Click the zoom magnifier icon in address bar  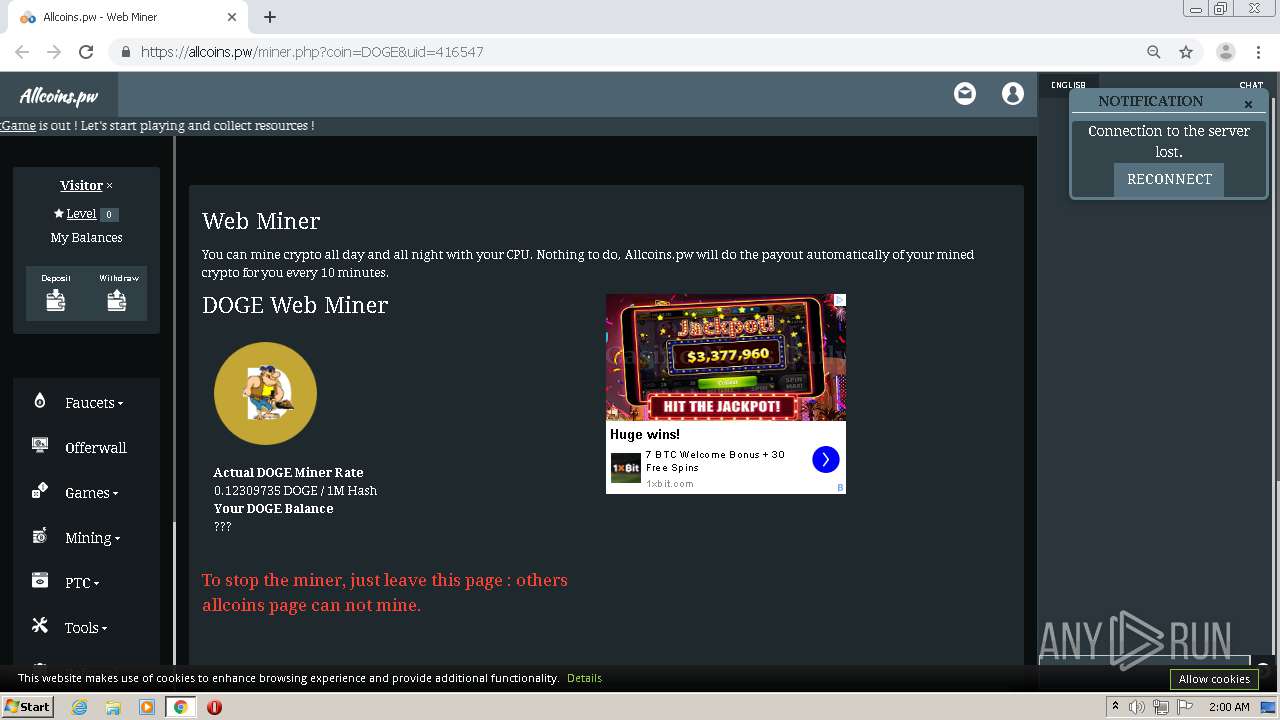point(1154,52)
